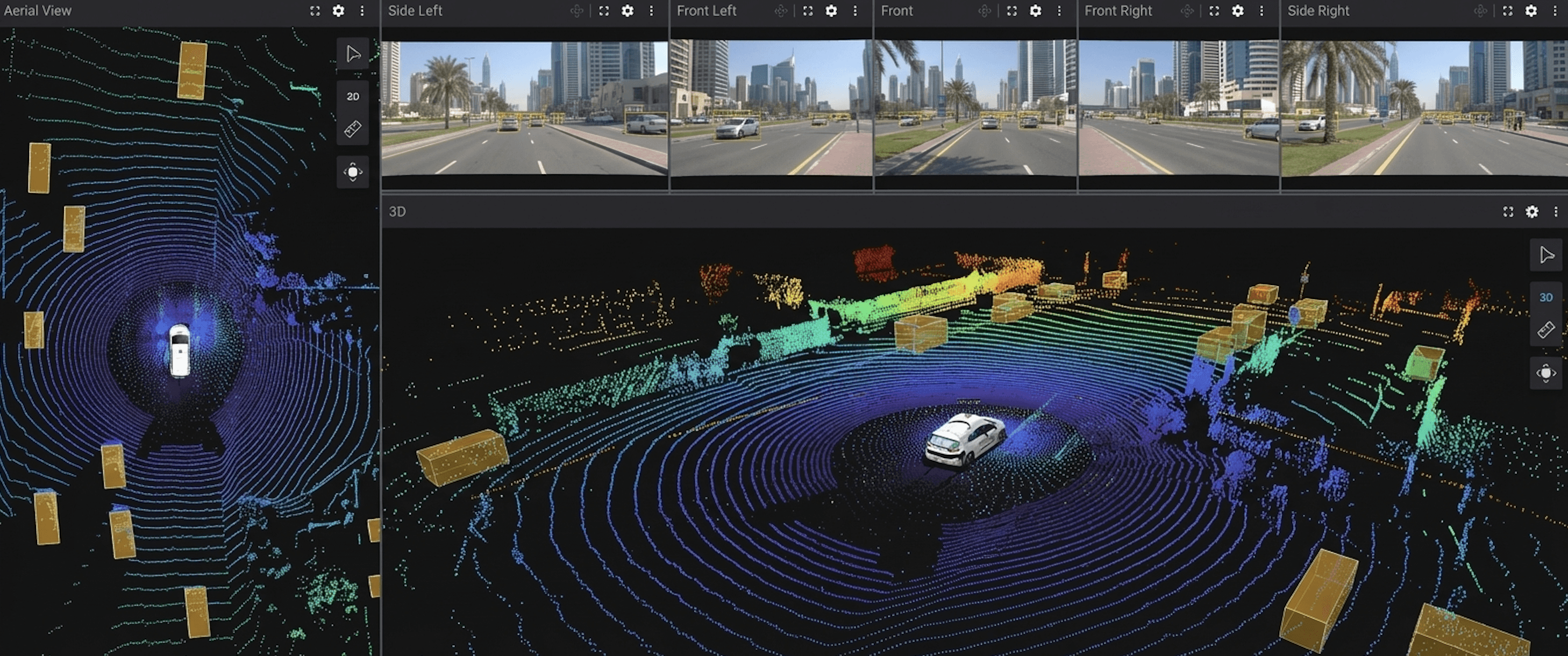The height and width of the screenshot is (656, 1568).
Task: Expand 3D panel to fullscreen
Action: click(x=1508, y=212)
